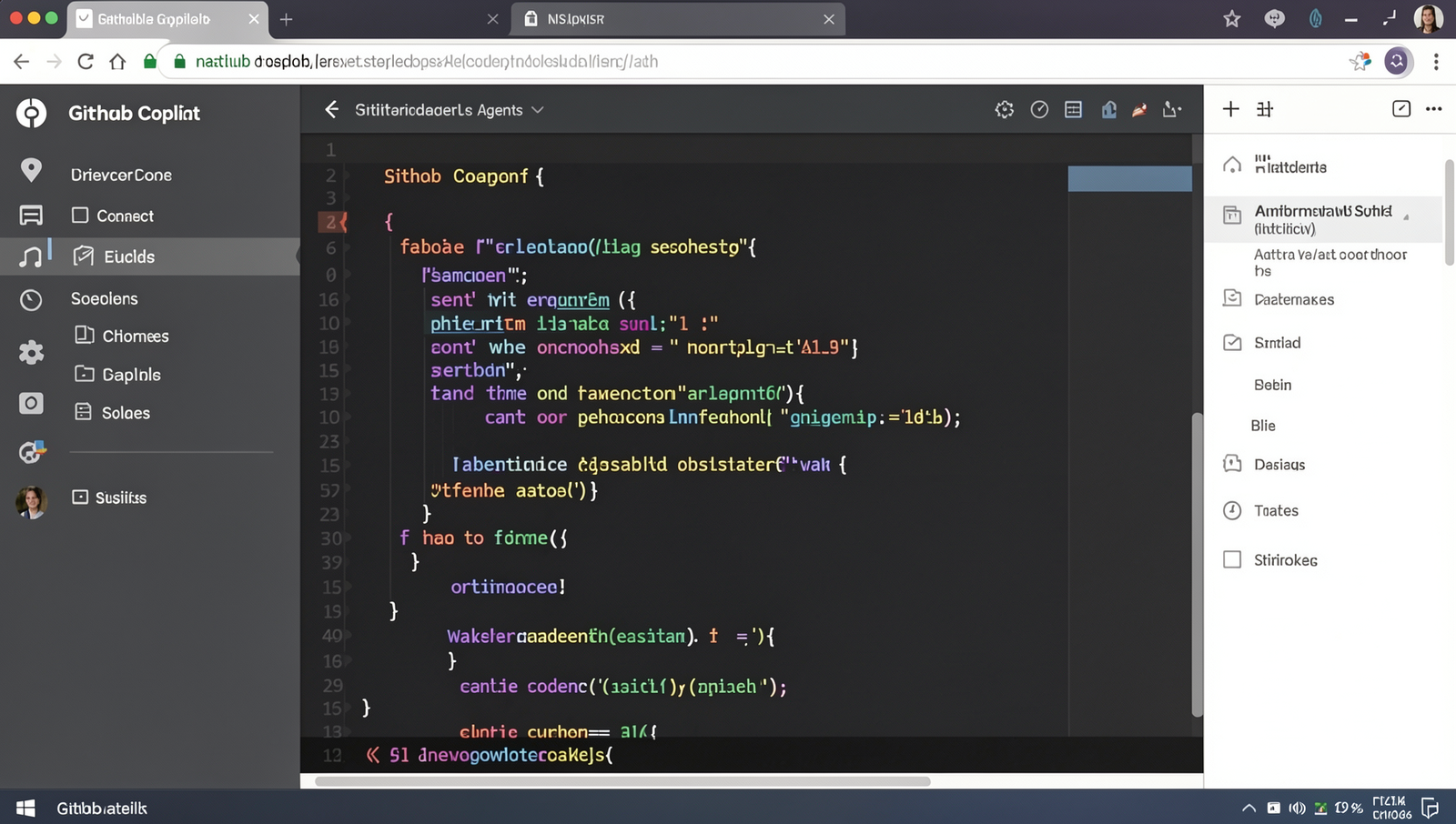This screenshot has height=824, width=1456.
Task: Open the DrievcerCone location pin icon
Action: pos(31,170)
